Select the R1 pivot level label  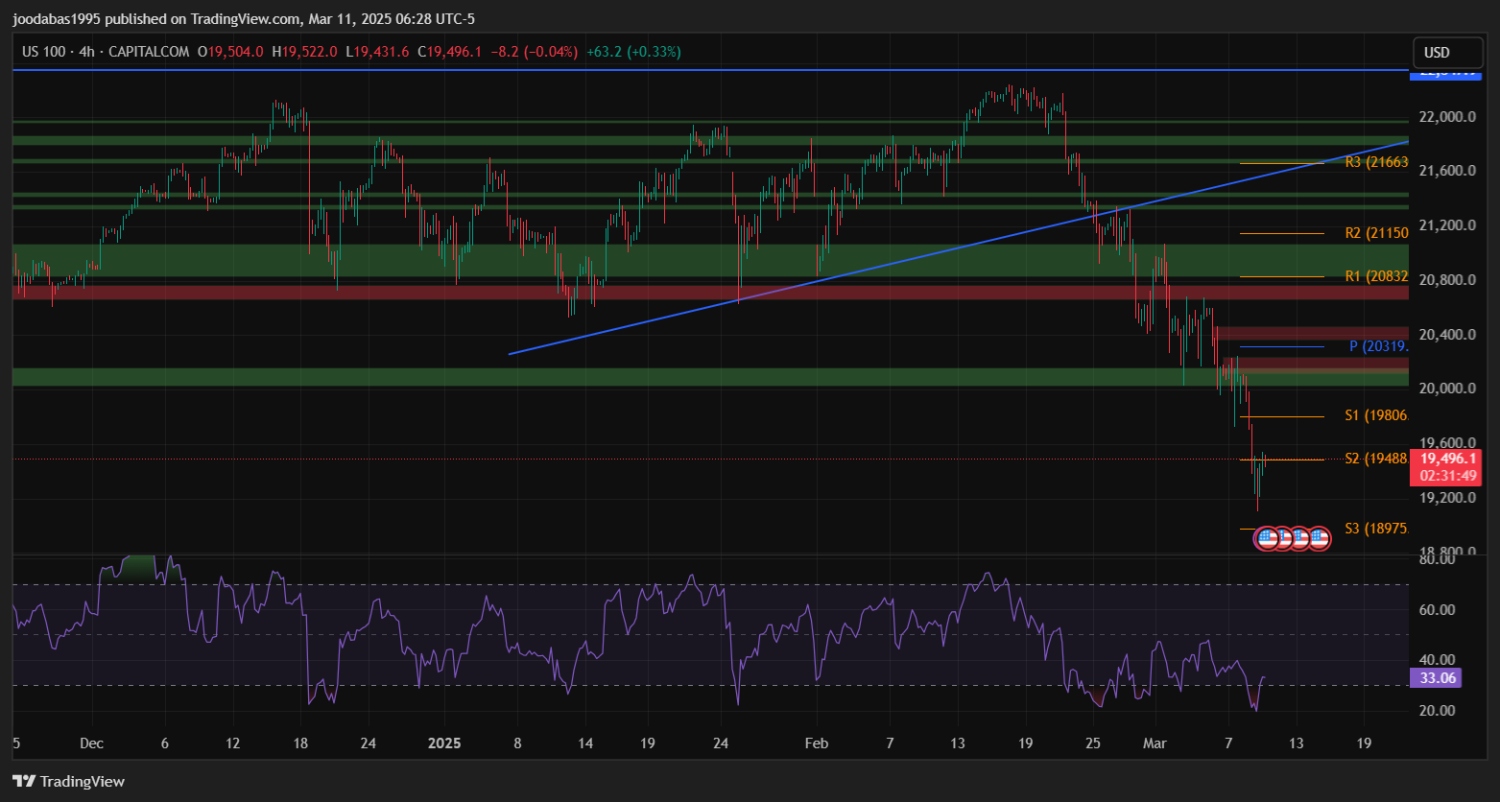(x=1376, y=276)
